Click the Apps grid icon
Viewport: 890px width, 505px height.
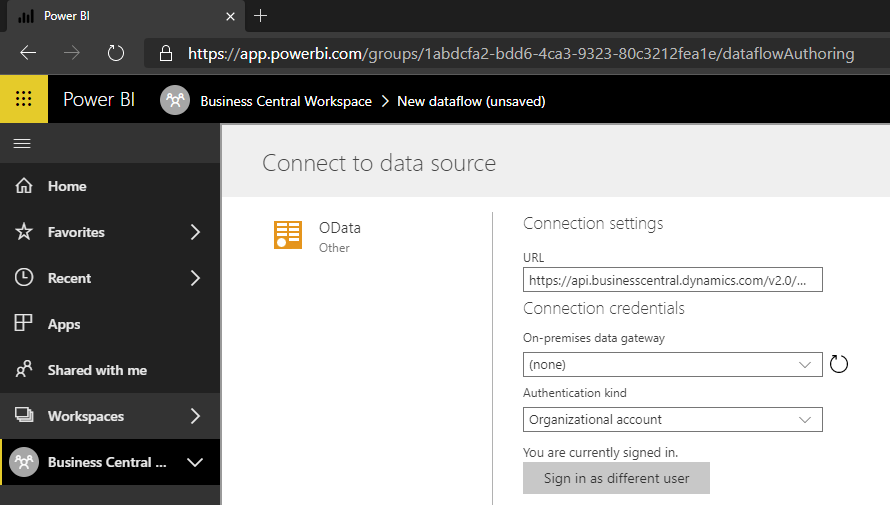23,323
